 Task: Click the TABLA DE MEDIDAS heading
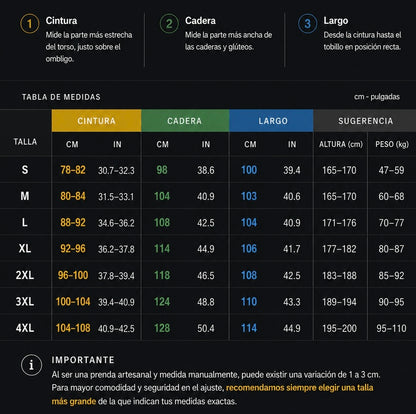pyautogui.click(x=61, y=97)
